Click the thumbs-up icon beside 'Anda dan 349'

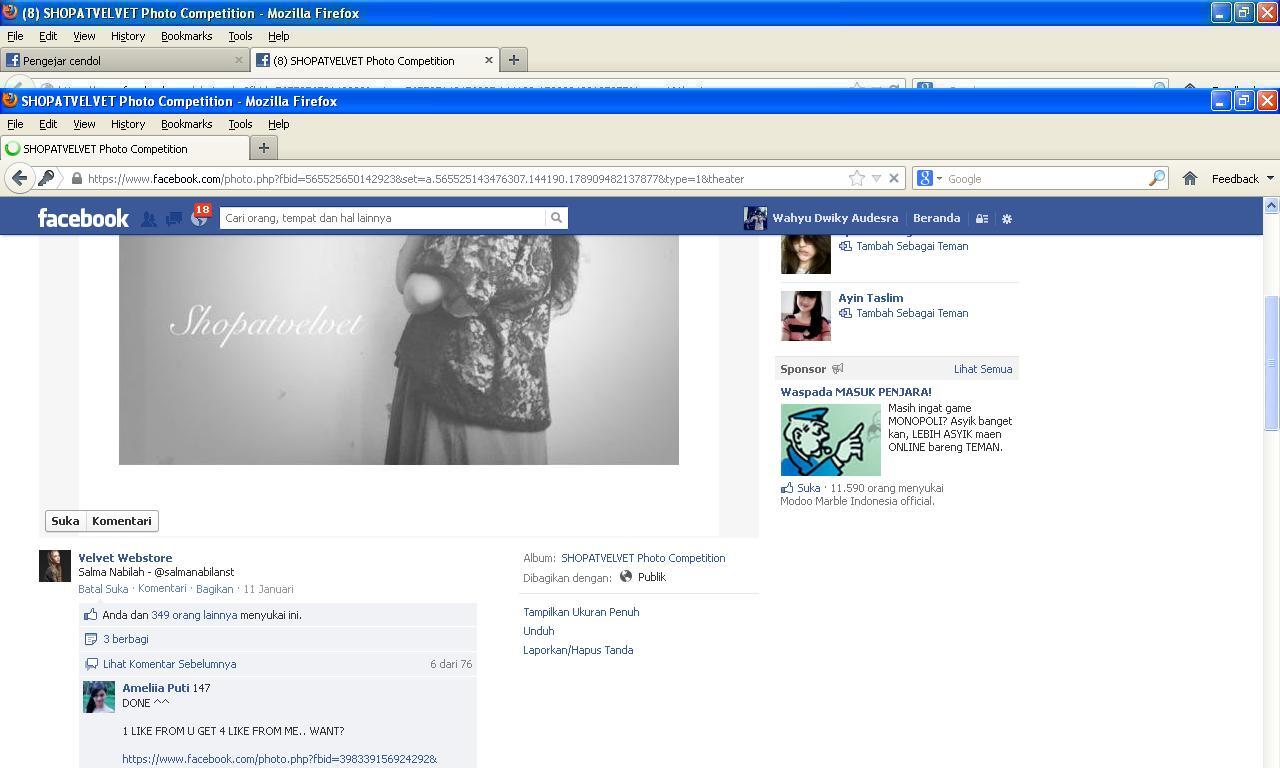coord(91,615)
